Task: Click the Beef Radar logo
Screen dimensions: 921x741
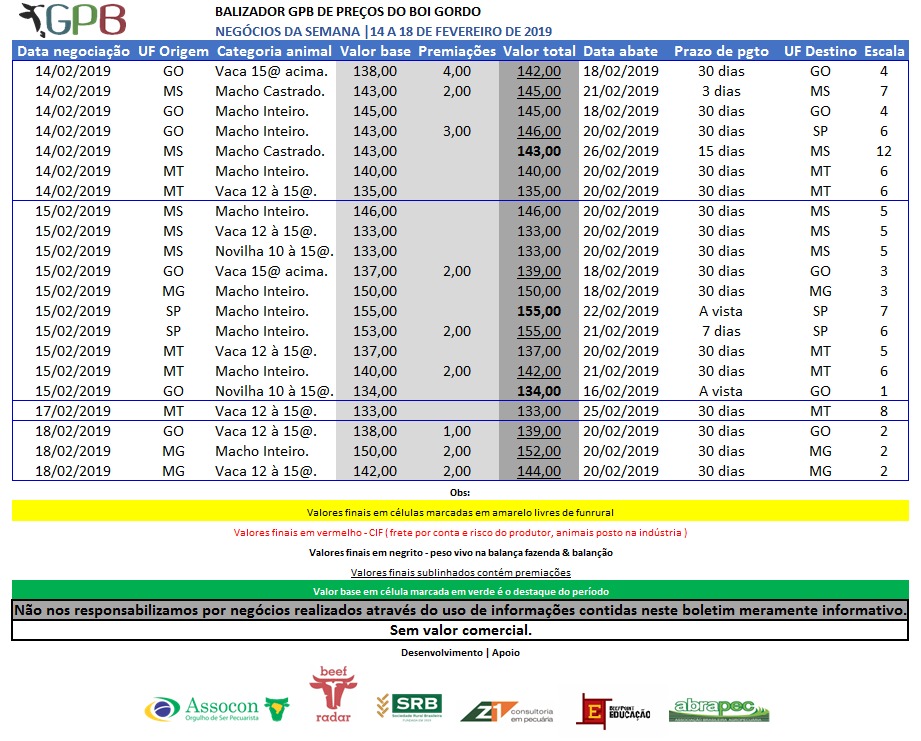Action: (x=333, y=694)
